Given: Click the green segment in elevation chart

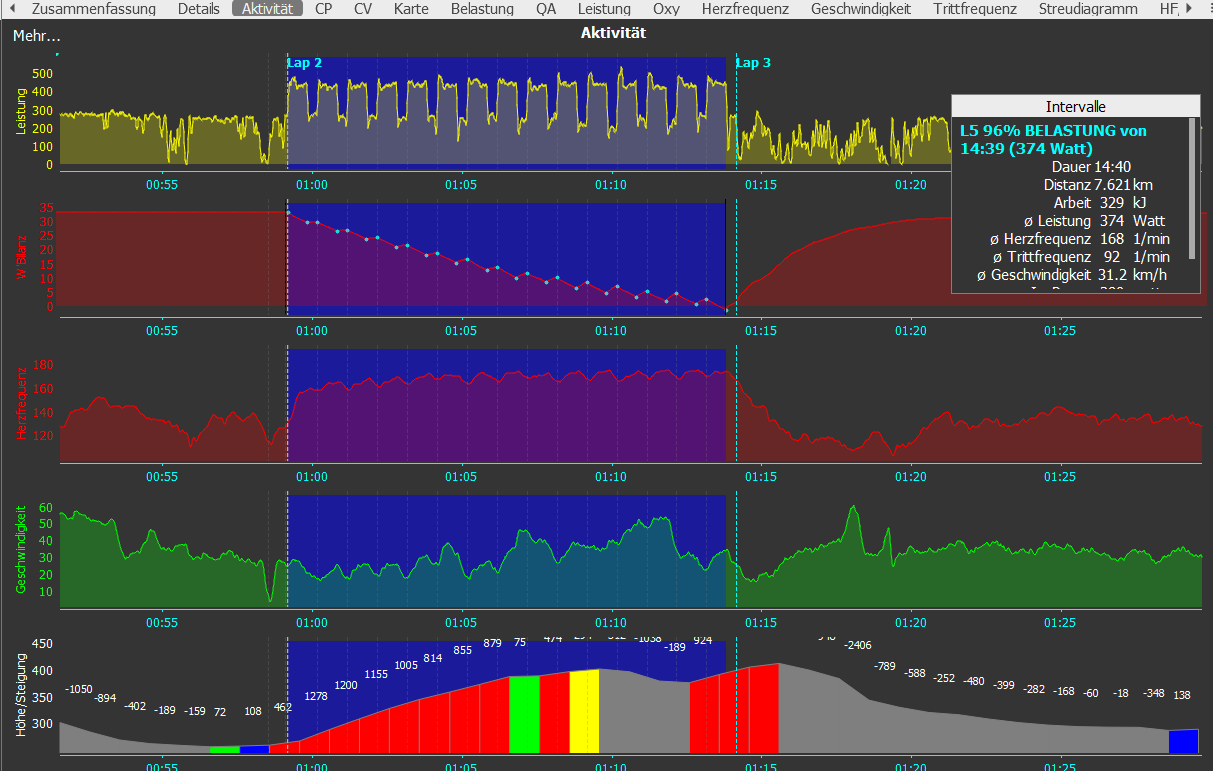Looking at the screenshot, I should [524, 714].
